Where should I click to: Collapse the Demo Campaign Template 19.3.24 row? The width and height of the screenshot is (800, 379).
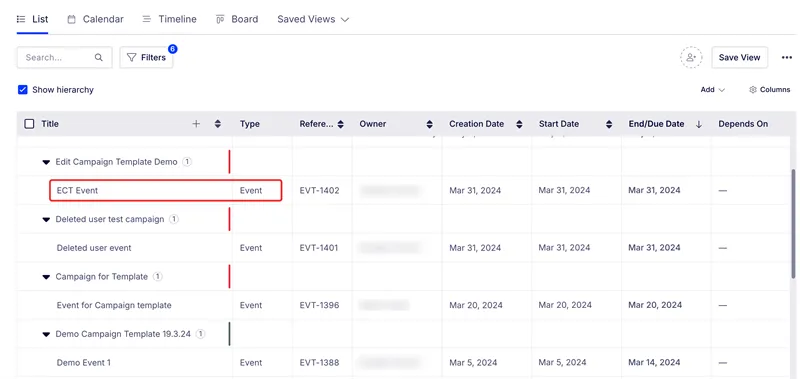pos(46,335)
